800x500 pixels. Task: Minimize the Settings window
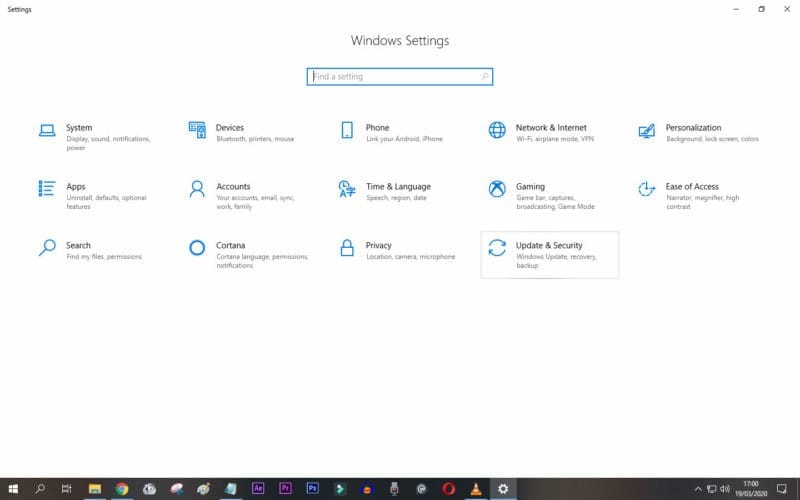click(x=736, y=9)
